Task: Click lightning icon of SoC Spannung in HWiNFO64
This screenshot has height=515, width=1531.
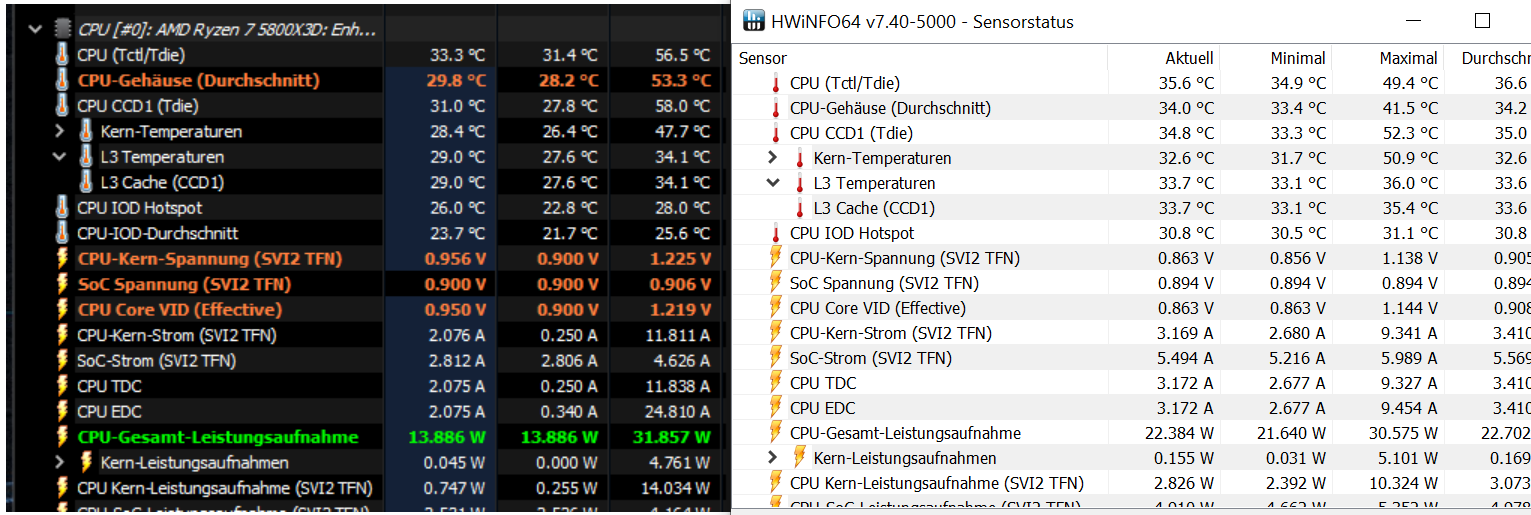Action: coord(775,283)
